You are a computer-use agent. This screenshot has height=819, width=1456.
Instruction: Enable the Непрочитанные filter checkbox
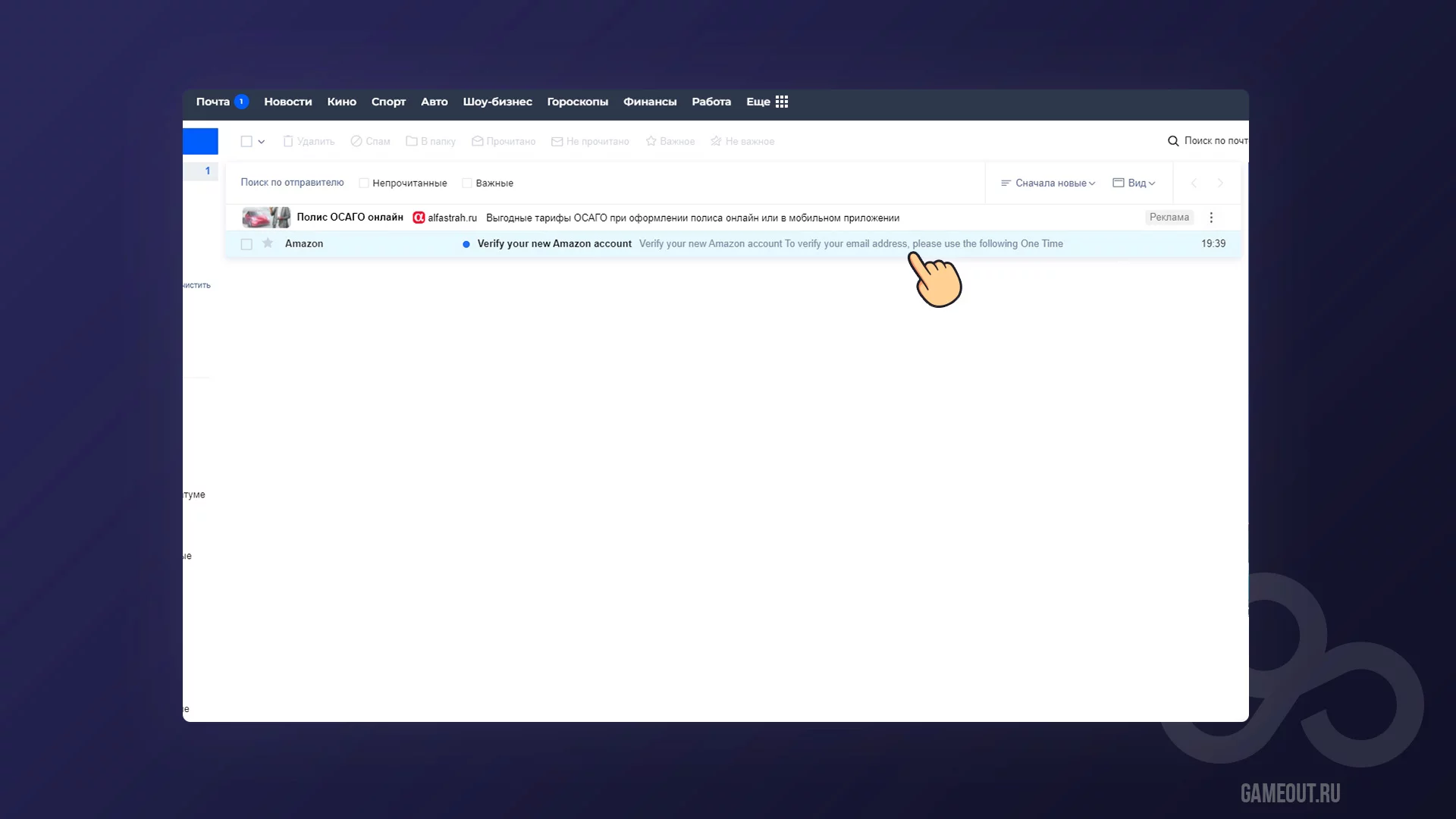point(364,183)
